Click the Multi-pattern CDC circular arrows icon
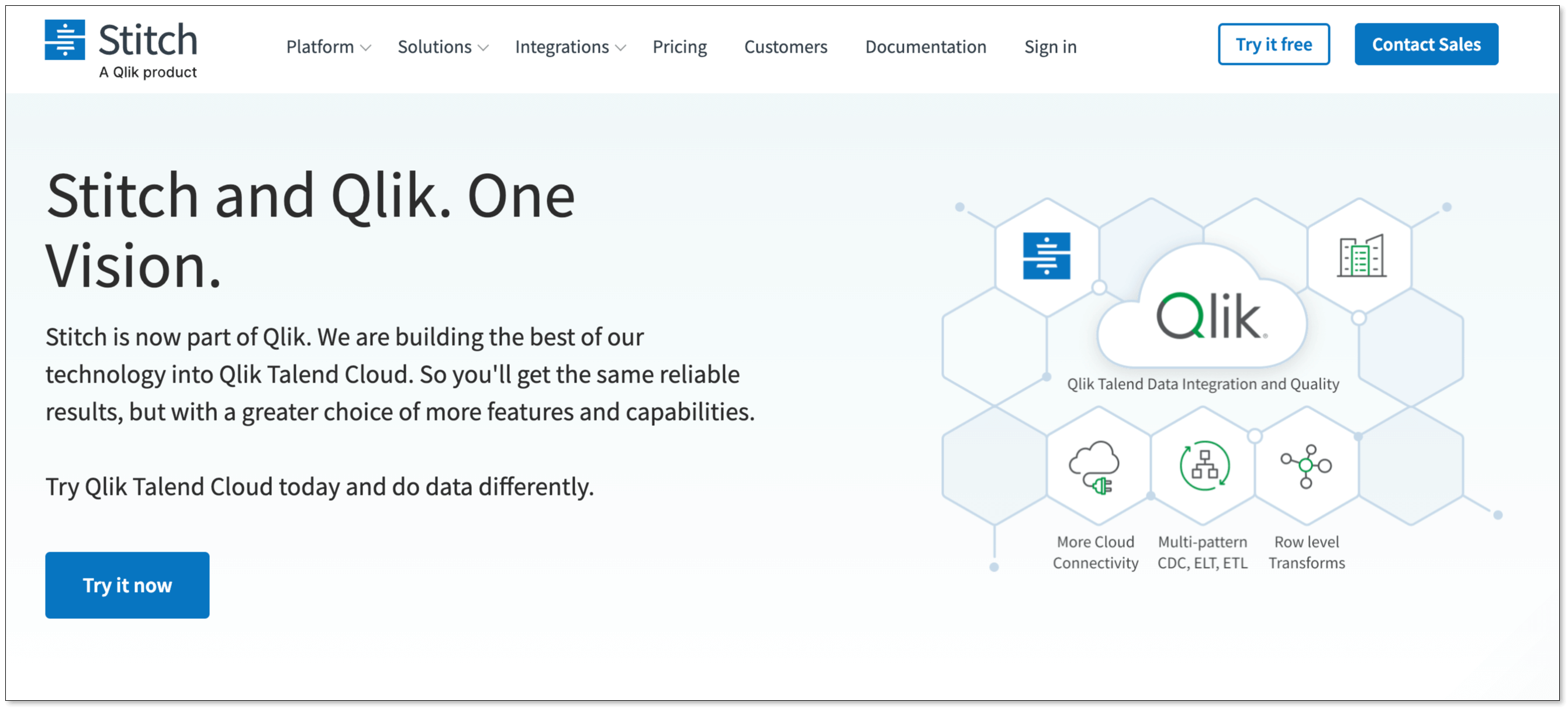The image size is (1568, 709). click(x=1204, y=466)
